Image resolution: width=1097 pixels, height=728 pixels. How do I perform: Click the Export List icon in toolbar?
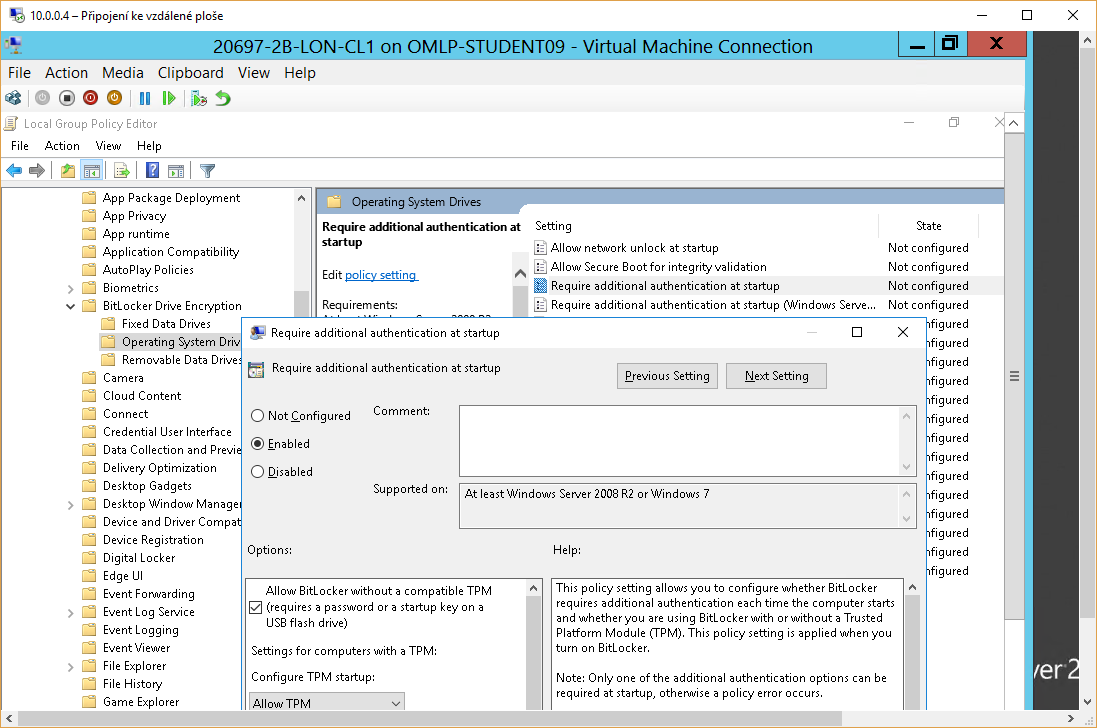pos(122,170)
